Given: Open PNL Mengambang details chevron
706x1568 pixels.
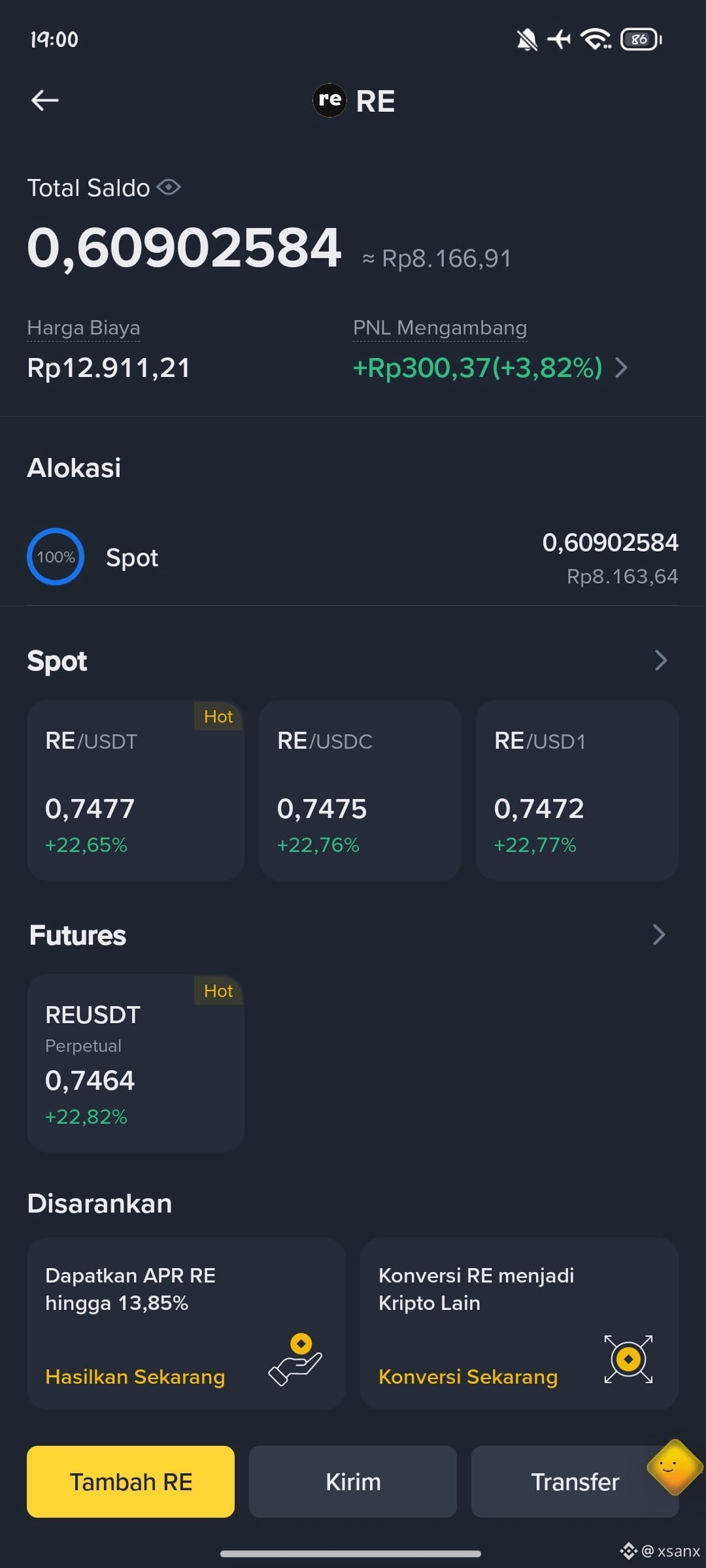Looking at the screenshot, I should (x=622, y=368).
